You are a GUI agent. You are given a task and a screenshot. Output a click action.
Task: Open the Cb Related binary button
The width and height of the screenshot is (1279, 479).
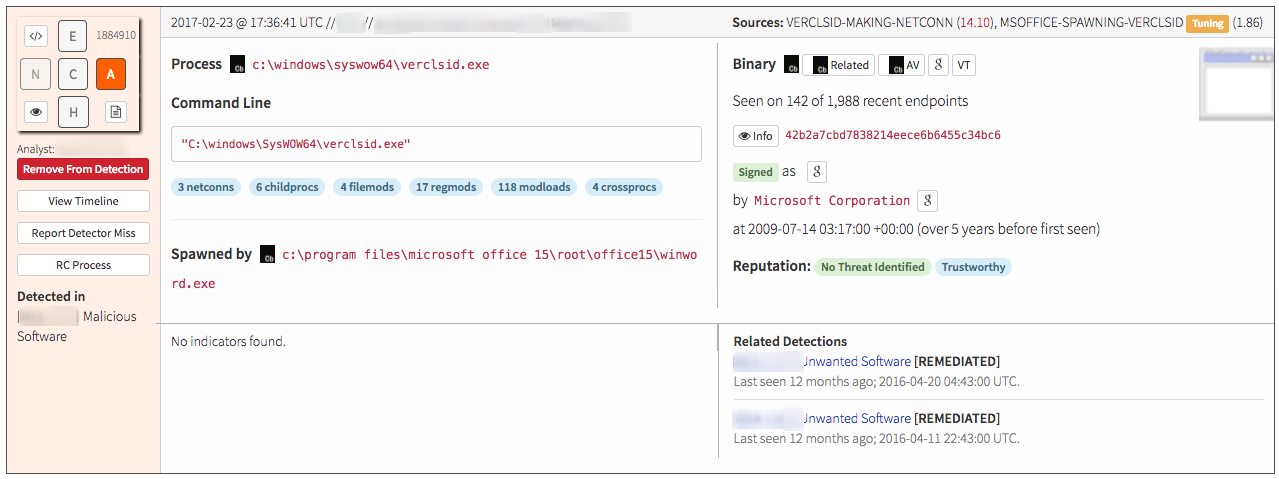(838, 65)
